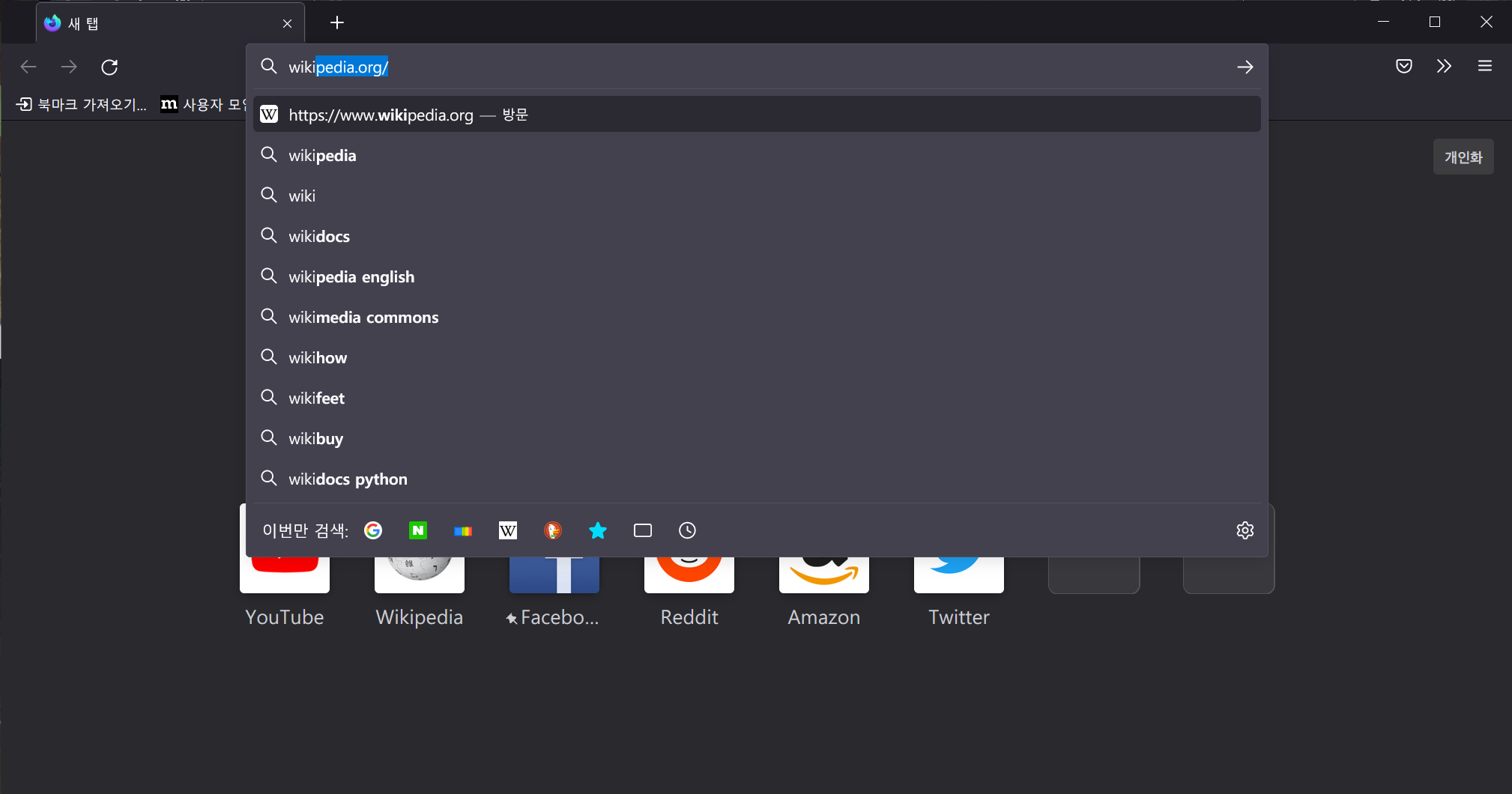Visit https://www.wikipedia.org suggestion
This screenshot has width=1512, height=794.
point(757,115)
